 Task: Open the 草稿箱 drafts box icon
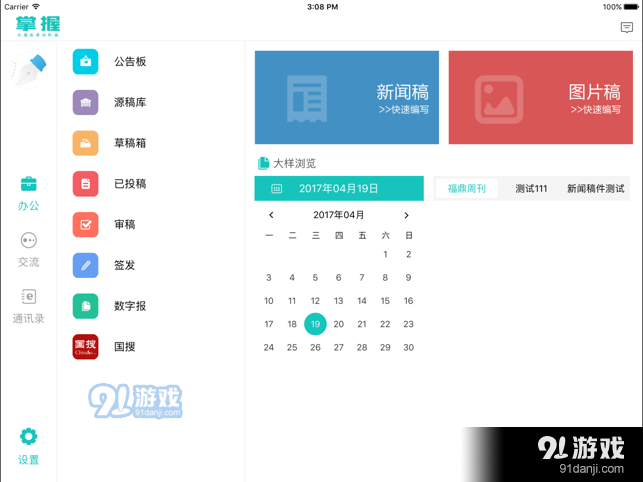[x=85, y=143]
